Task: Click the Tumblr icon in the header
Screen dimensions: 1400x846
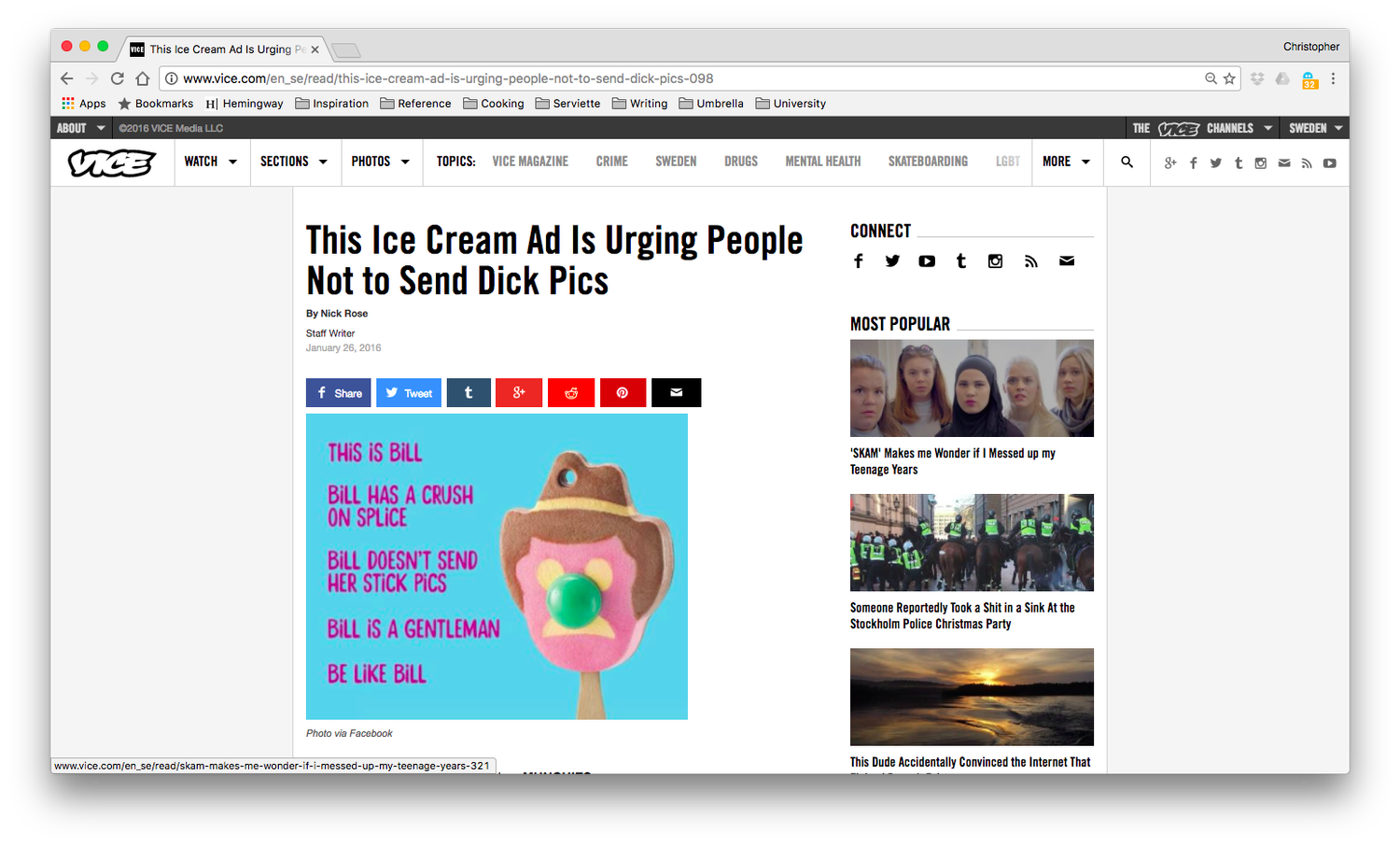Action: coord(1239,163)
